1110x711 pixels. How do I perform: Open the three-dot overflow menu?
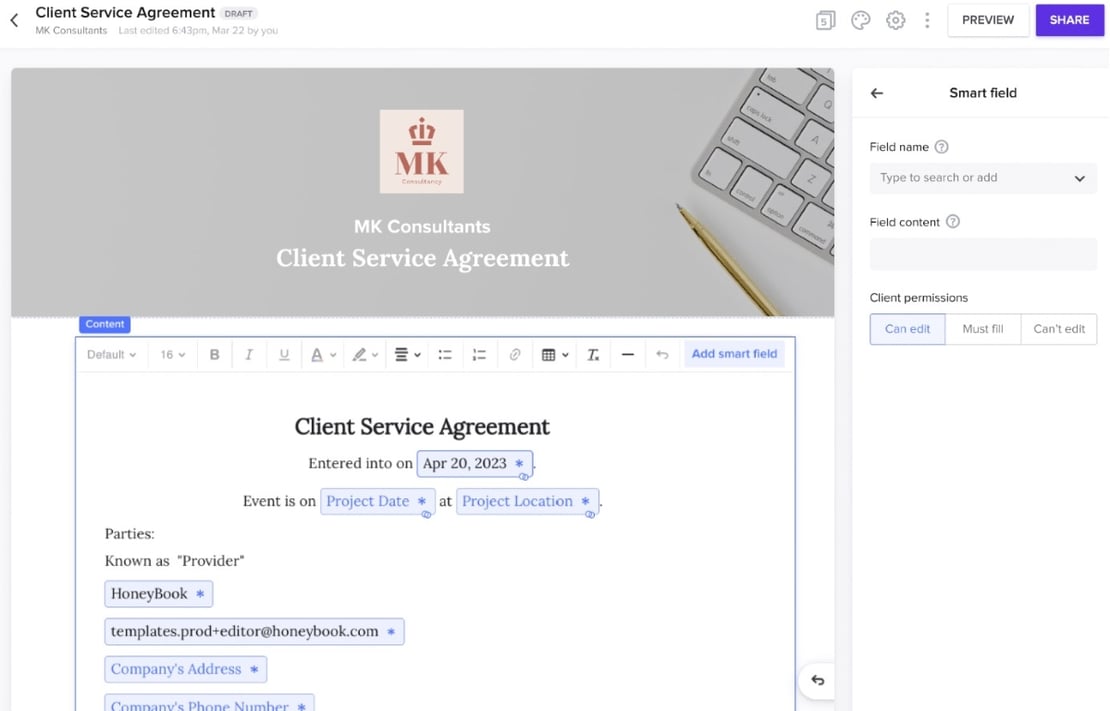(x=927, y=19)
